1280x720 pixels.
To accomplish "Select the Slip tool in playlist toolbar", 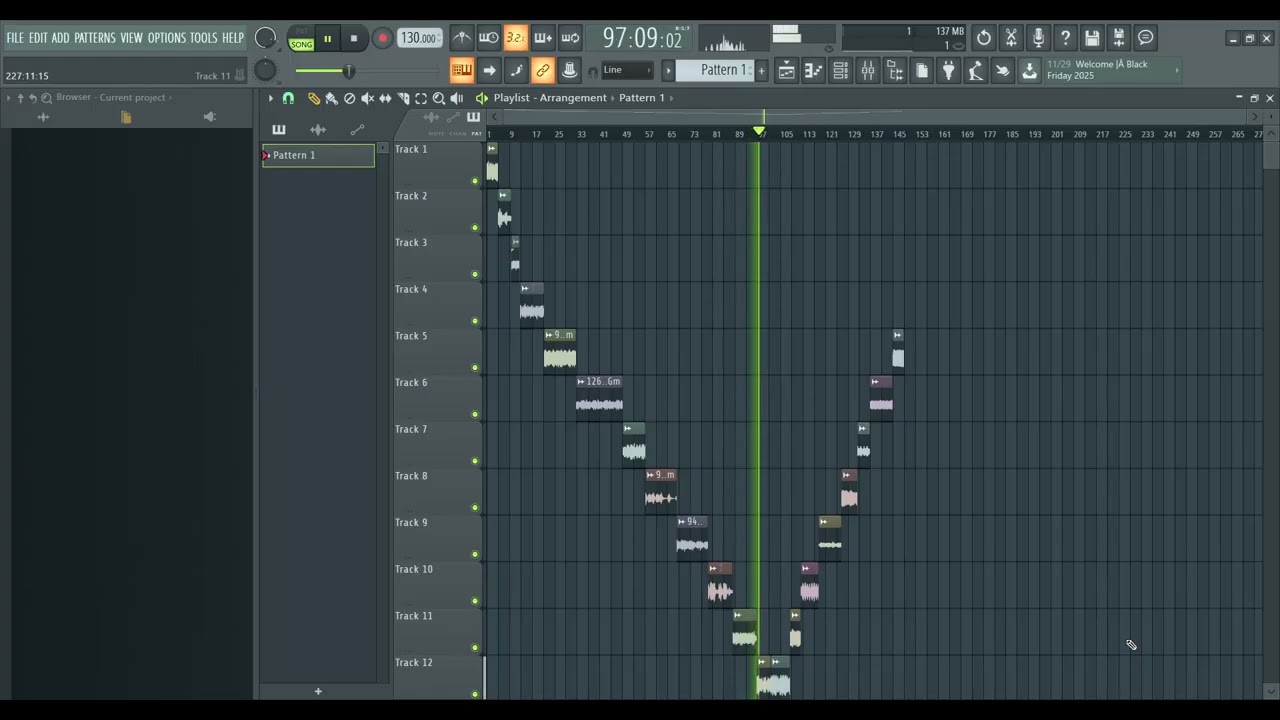I will pyautogui.click(x=385, y=98).
